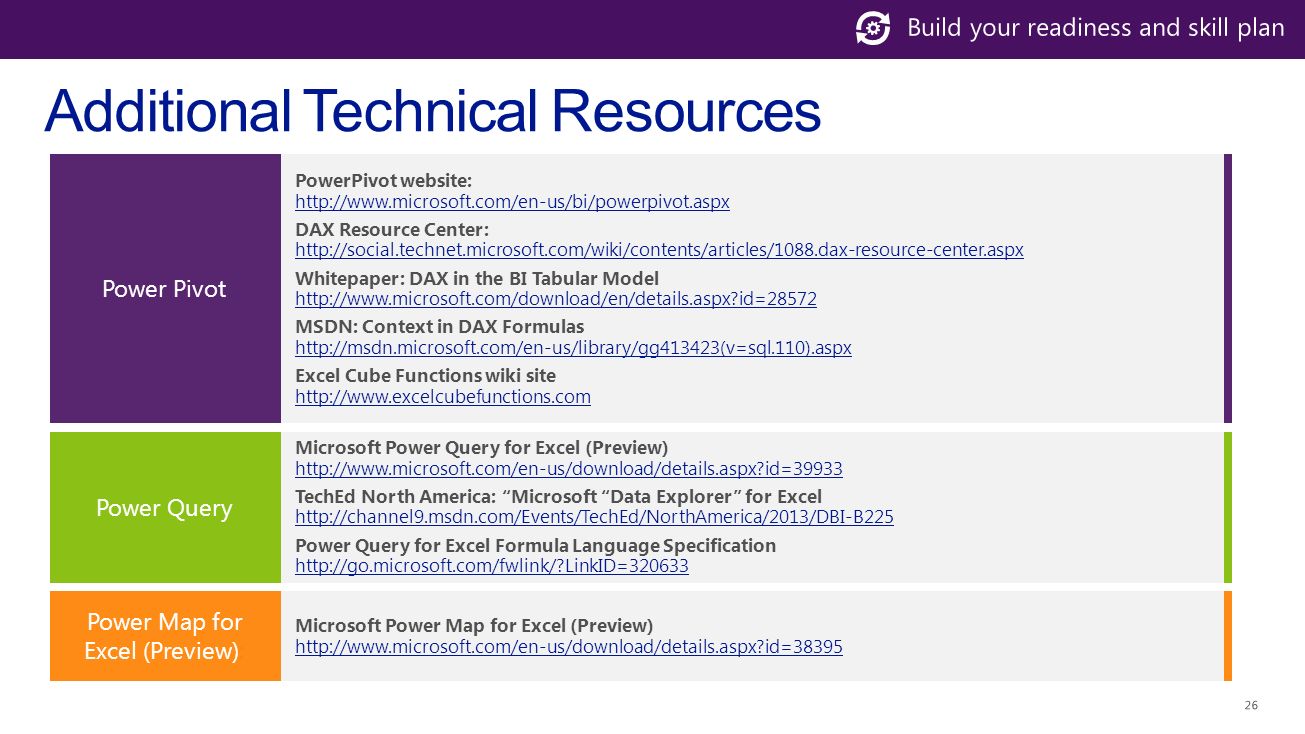
Task: Open the Power Query download link id=39933
Action: (569, 469)
